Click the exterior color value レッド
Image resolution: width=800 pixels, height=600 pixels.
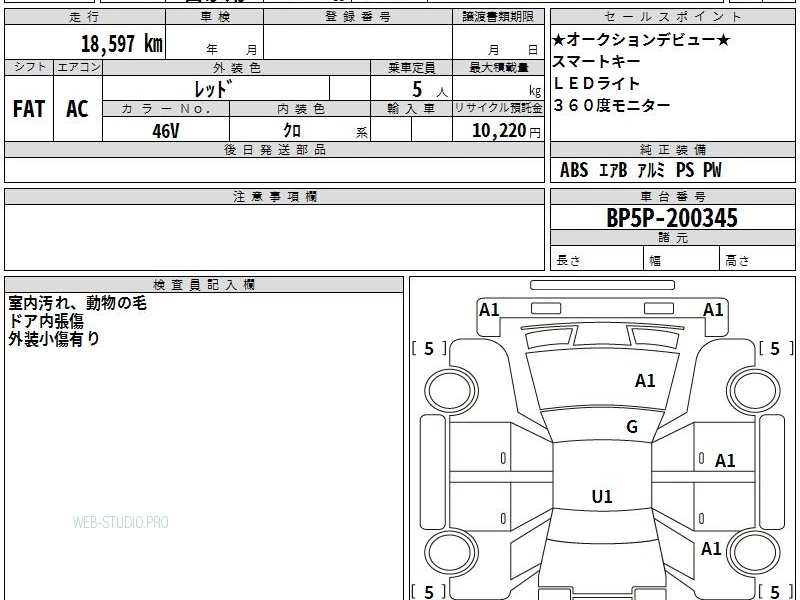pyautogui.click(x=213, y=89)
